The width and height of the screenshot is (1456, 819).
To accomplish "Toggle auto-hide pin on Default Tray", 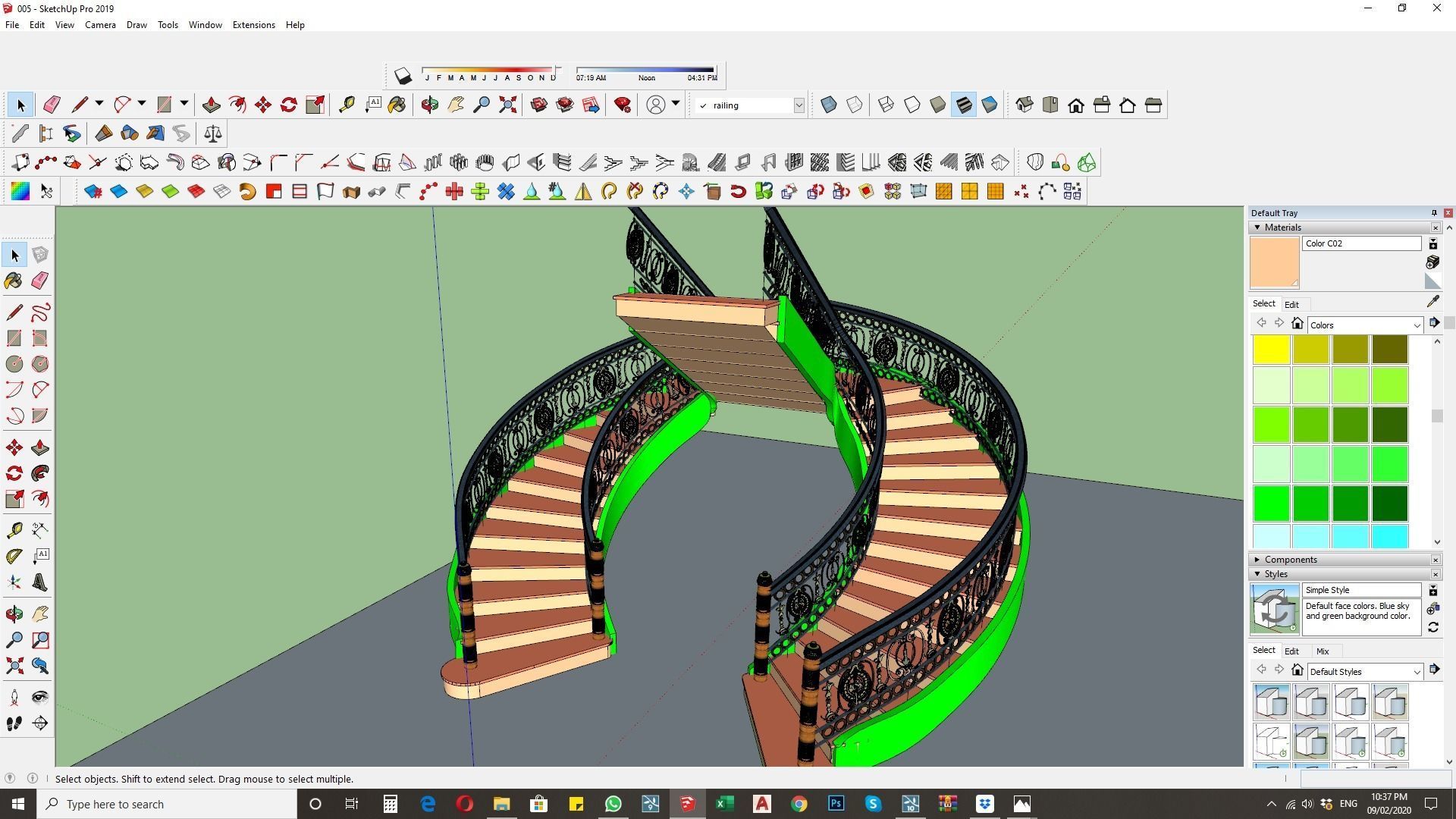I will 1434,212.
